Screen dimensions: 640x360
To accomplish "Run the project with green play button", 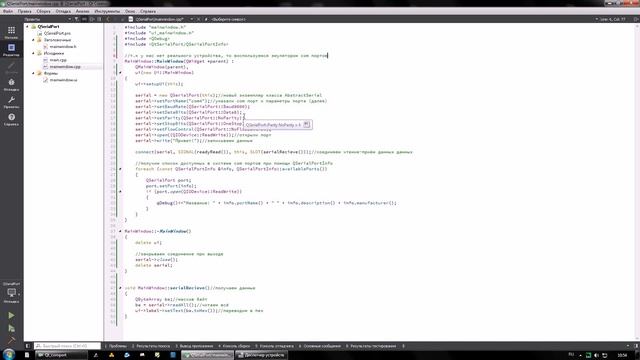I will (x=11, y=315).
